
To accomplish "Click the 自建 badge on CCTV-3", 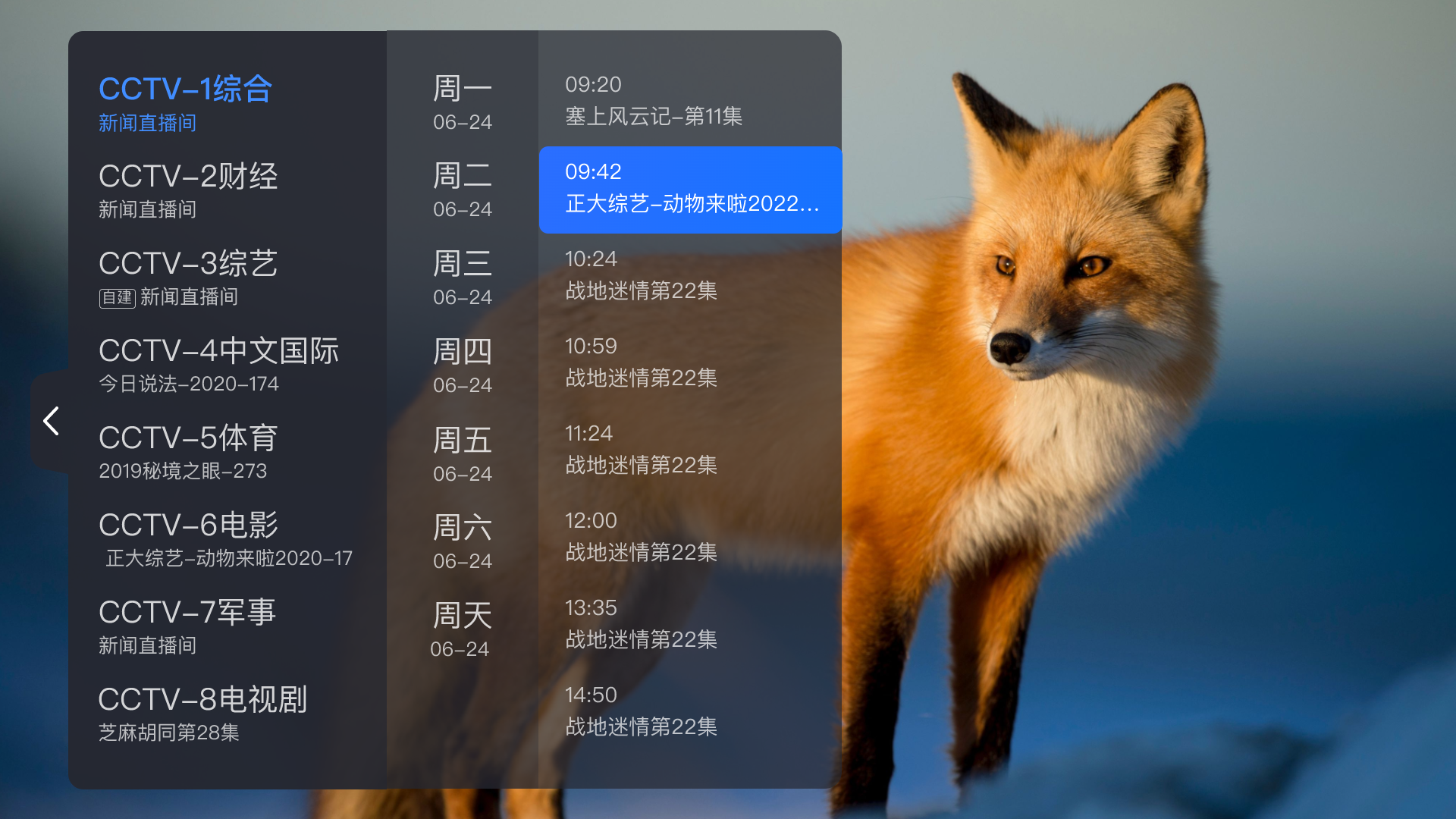I will (x=118, y=297).
